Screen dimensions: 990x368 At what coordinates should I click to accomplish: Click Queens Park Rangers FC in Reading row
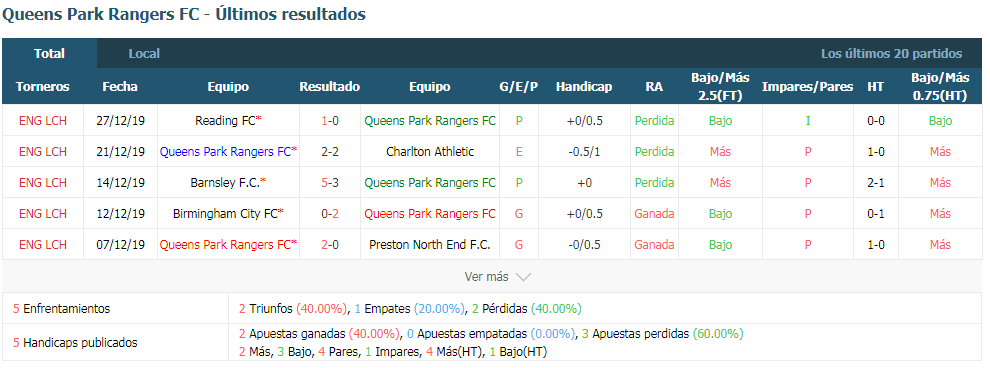pos(430,121)
